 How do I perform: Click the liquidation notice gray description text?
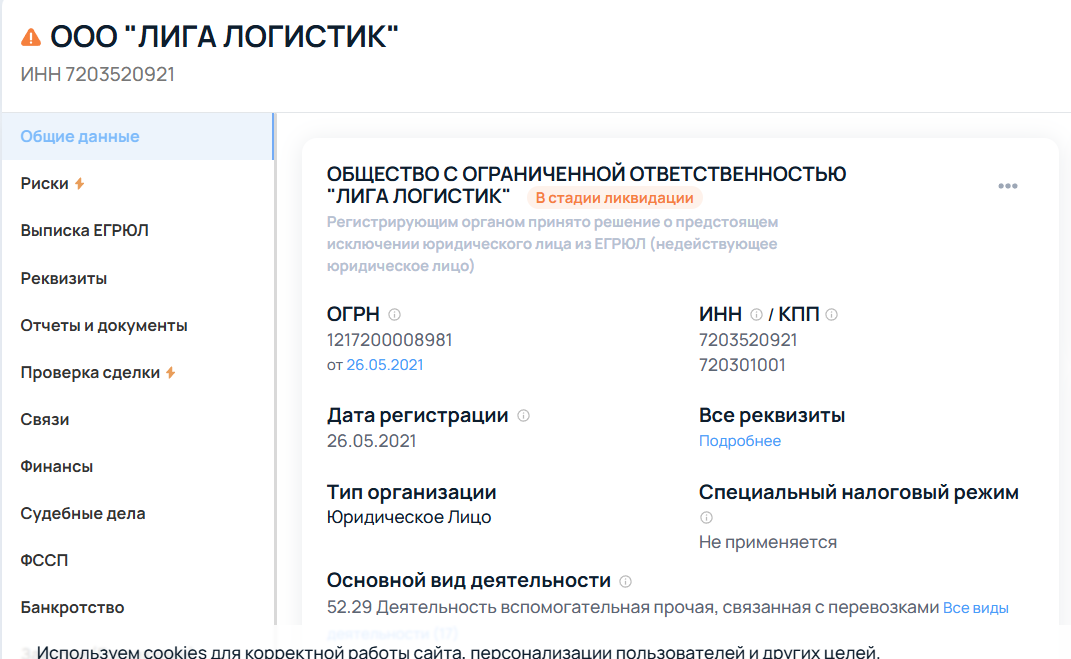click(552, 244)
